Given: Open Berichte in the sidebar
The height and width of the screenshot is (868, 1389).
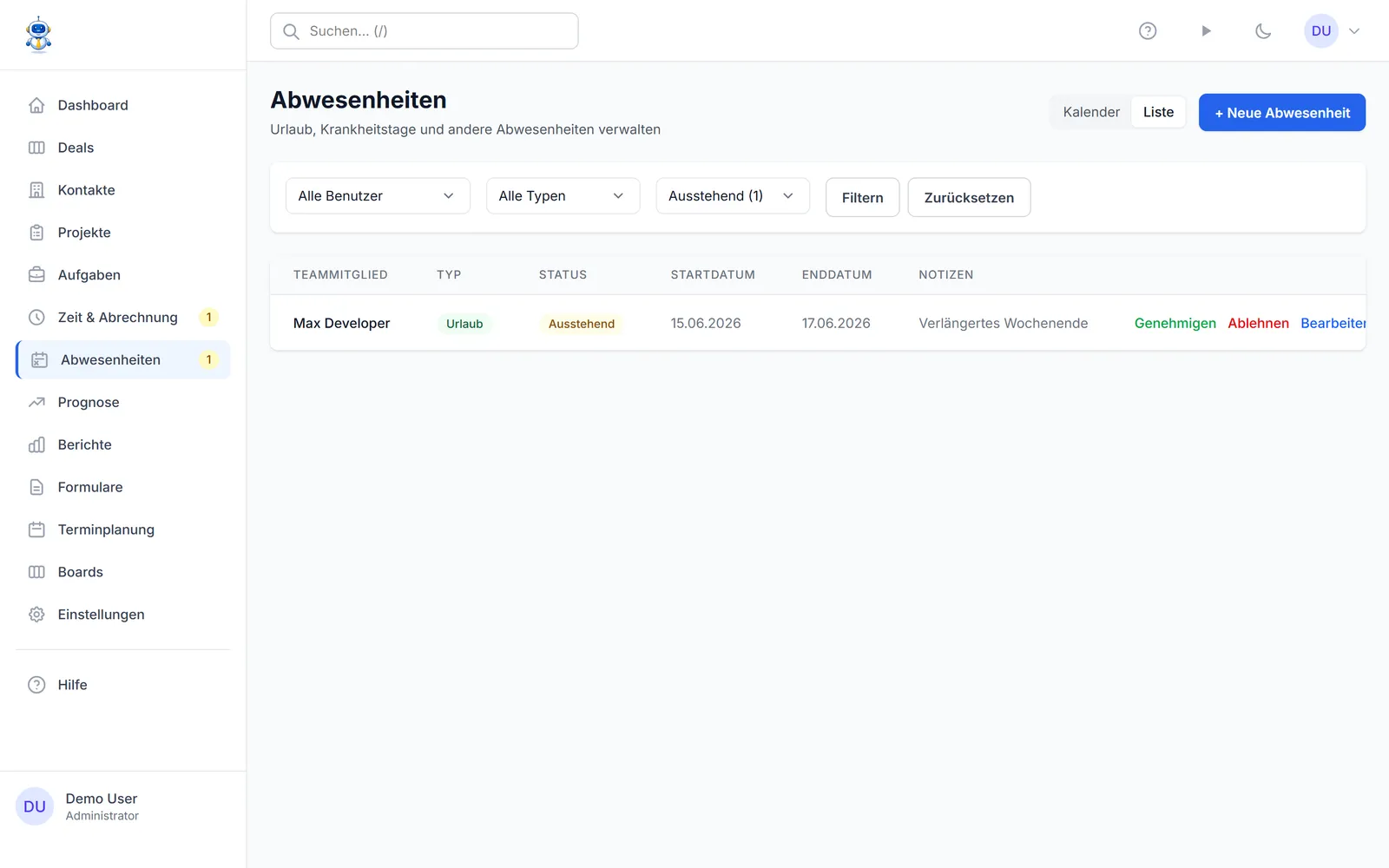Looking at the screenshot, I should tap(123, 445).
